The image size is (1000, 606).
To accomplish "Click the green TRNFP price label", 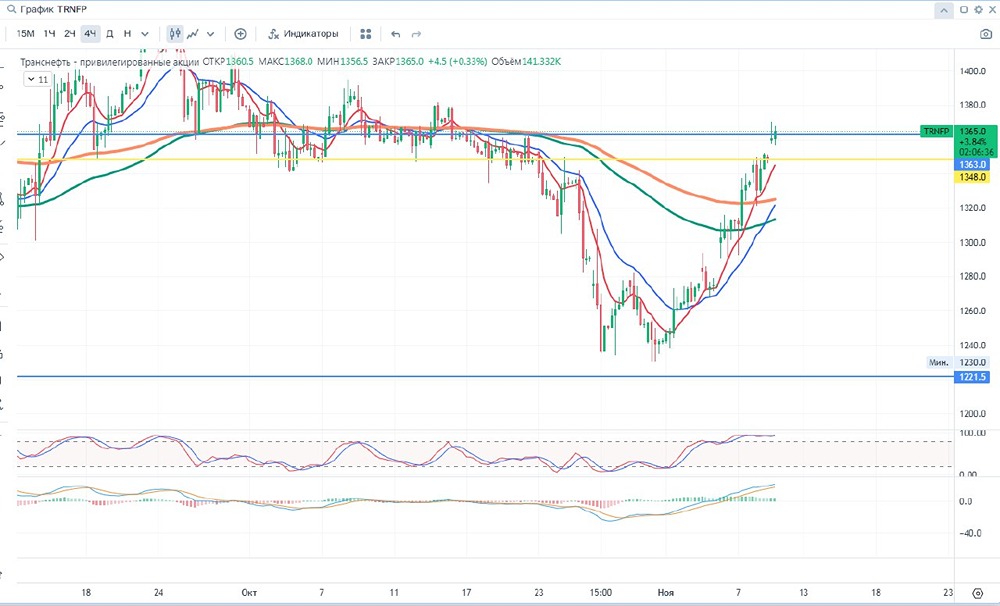I will (x=936, y=131).
